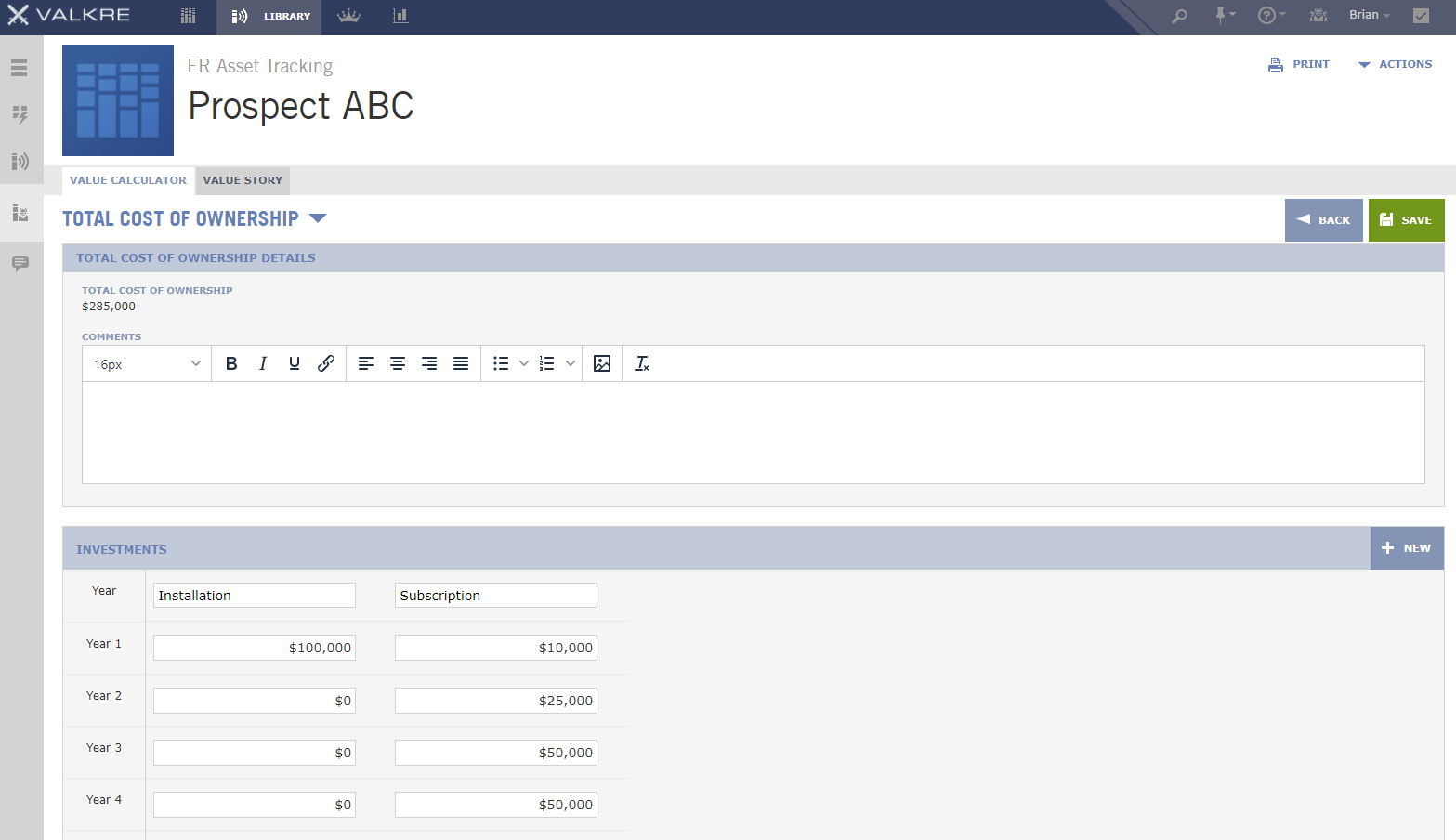This screenshot has width=1456, height=840.
Task: Switch to the Value Calculator tab
Action: point(128,180)
